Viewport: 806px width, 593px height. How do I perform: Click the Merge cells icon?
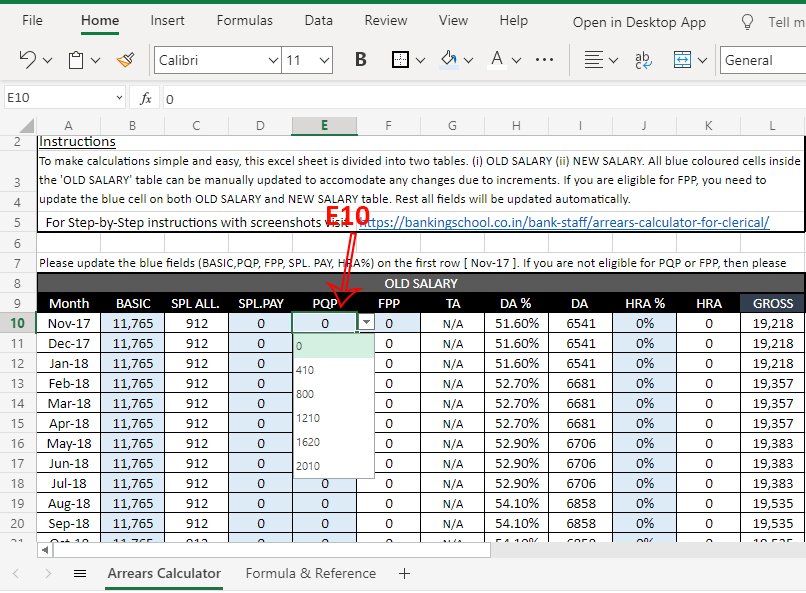[x=683, y=60]
